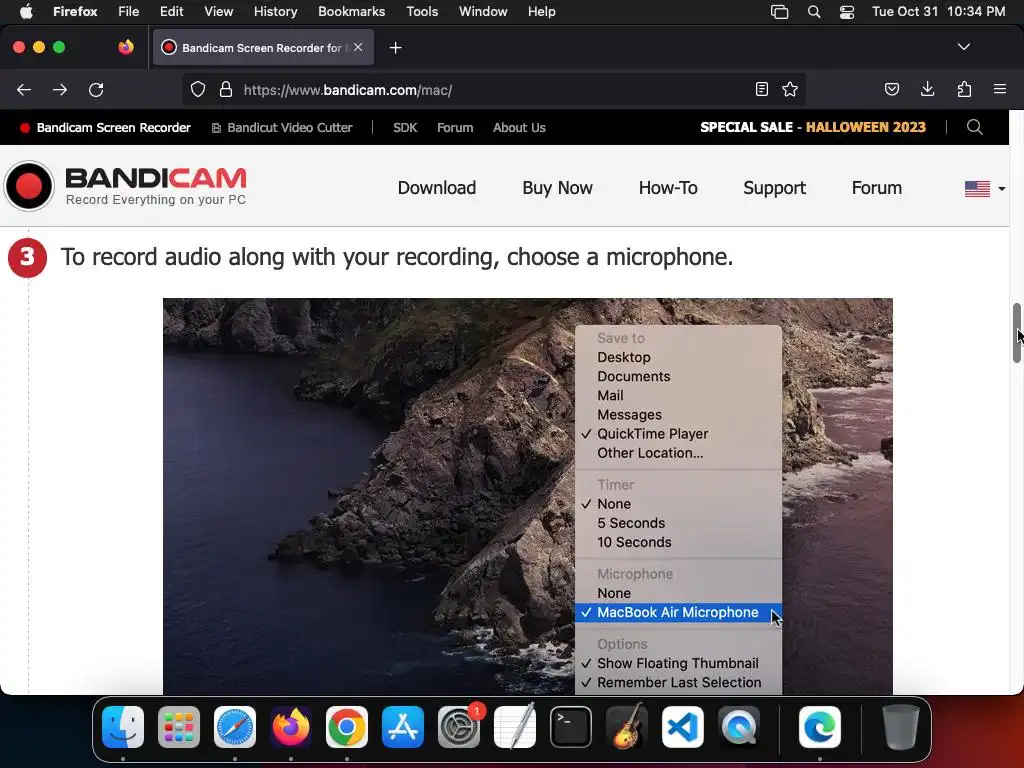
Task: Click the address bar URL field
Action: tap(493, 89)
